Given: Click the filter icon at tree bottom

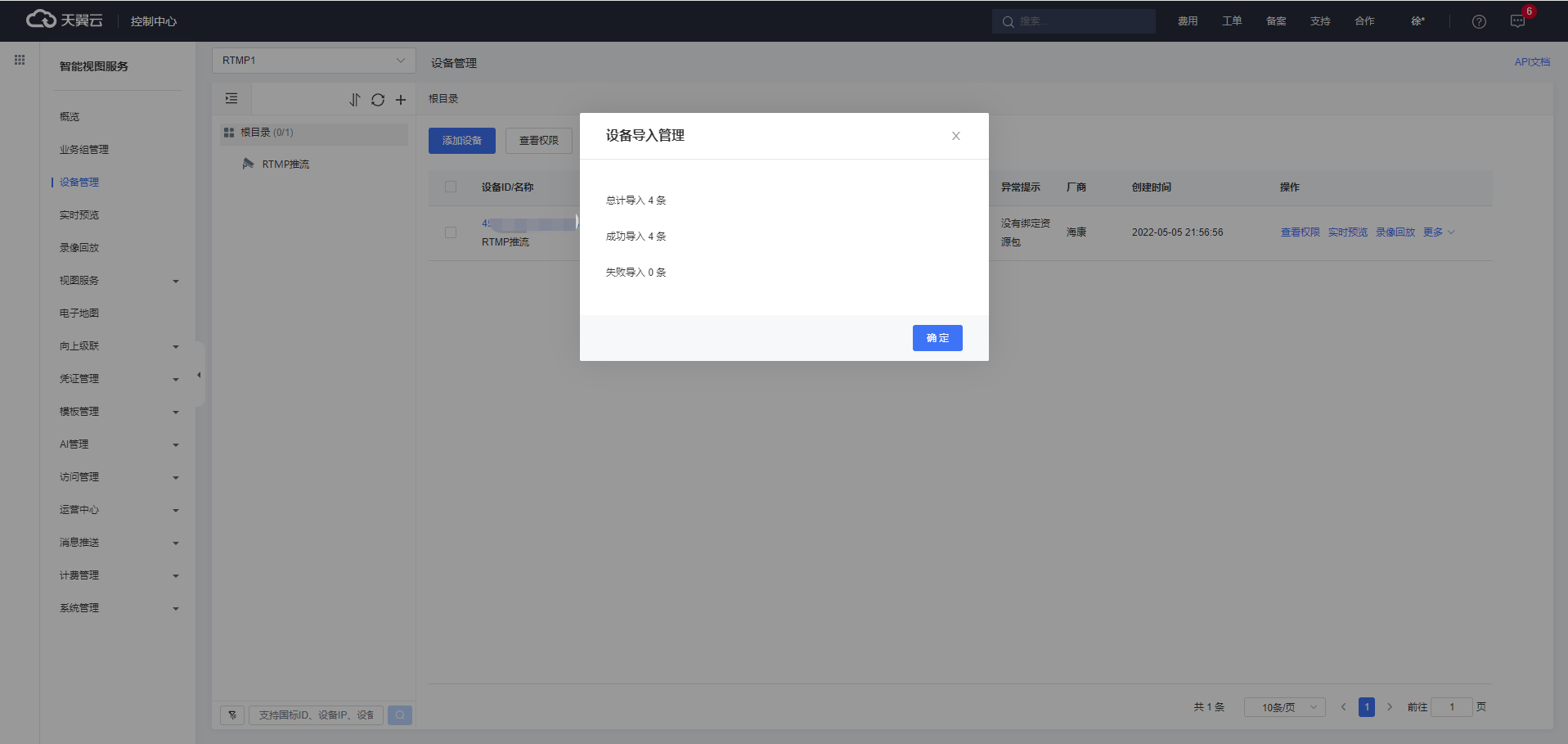Looking at the screenshot, I should tap(232, 715).
